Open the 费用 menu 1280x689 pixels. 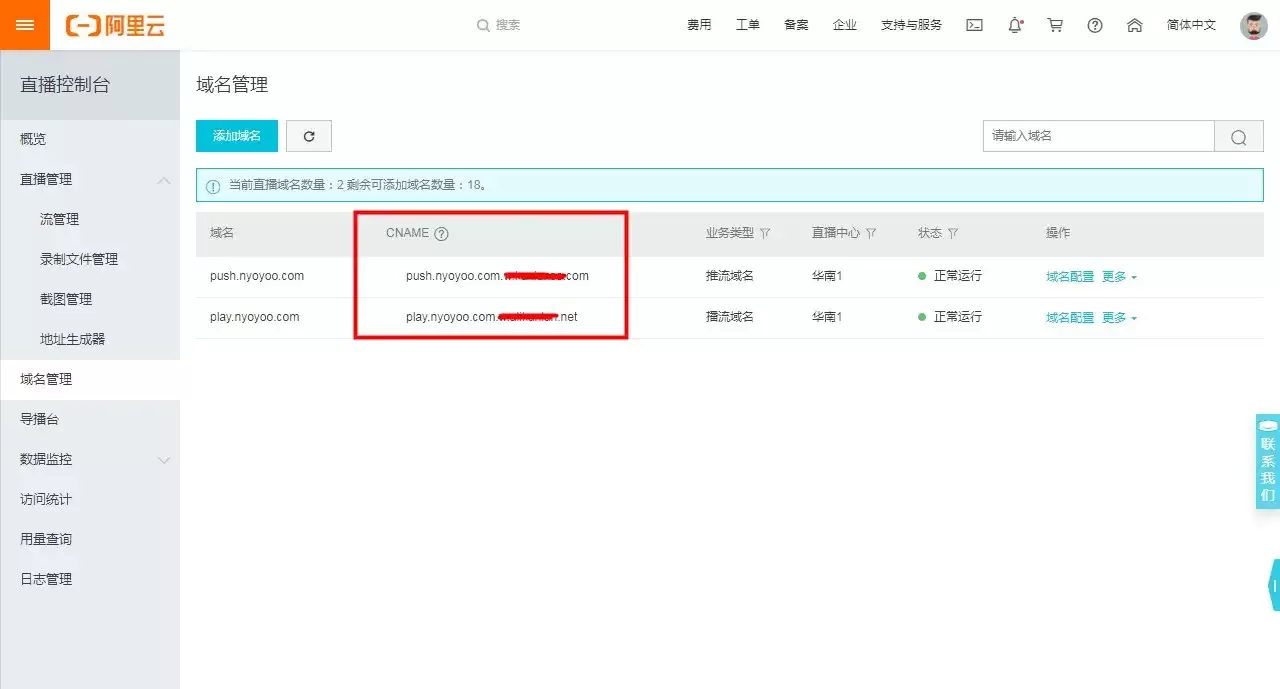(x=699, y=25)
